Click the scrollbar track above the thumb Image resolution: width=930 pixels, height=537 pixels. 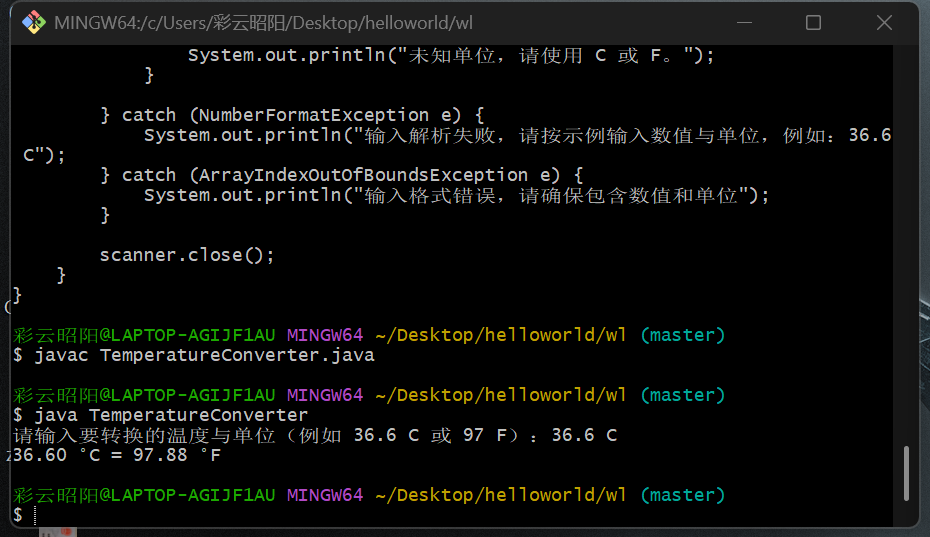(907, 250)
